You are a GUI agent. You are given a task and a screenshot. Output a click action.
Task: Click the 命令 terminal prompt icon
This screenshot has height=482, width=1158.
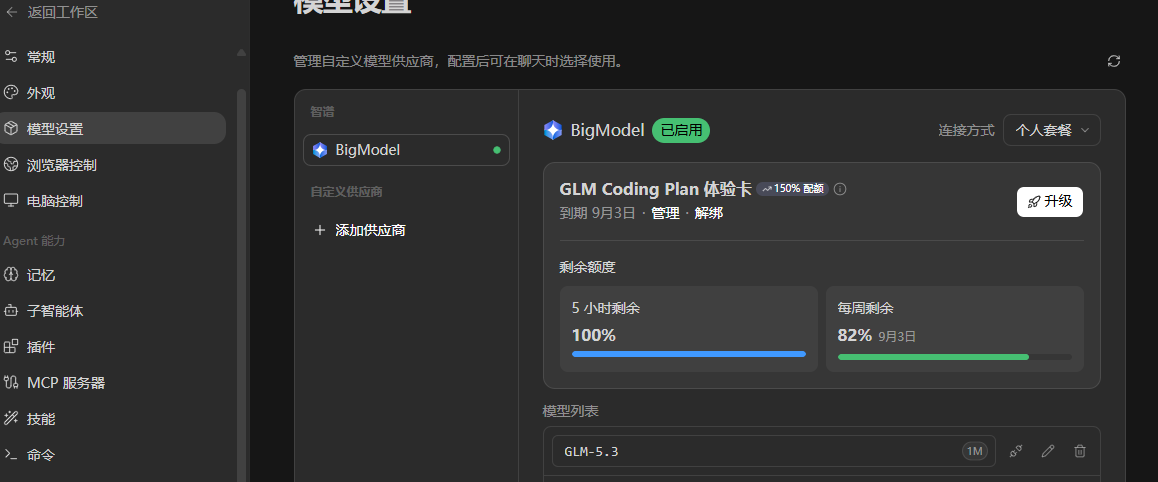point(11,455)
